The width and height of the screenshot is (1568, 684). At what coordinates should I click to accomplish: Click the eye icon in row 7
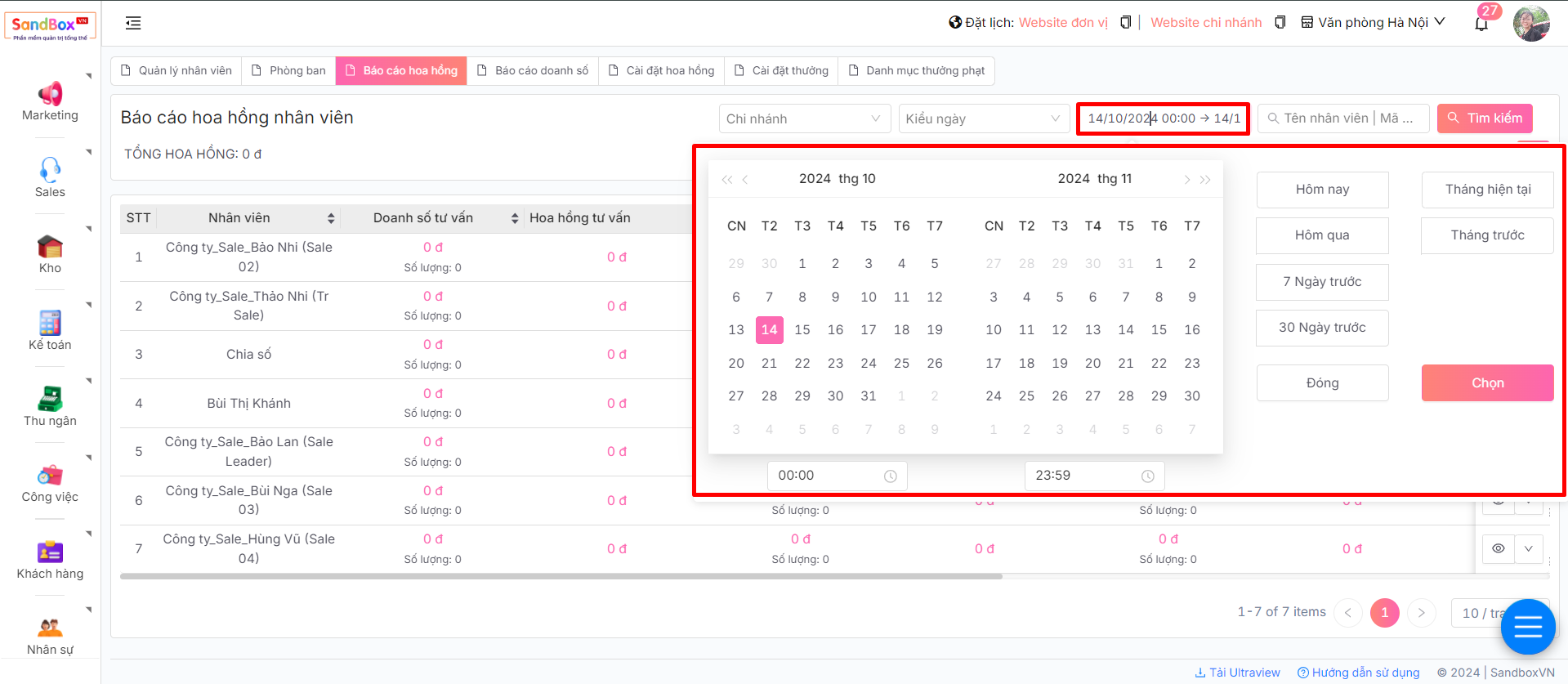(x=1498, y=548)
